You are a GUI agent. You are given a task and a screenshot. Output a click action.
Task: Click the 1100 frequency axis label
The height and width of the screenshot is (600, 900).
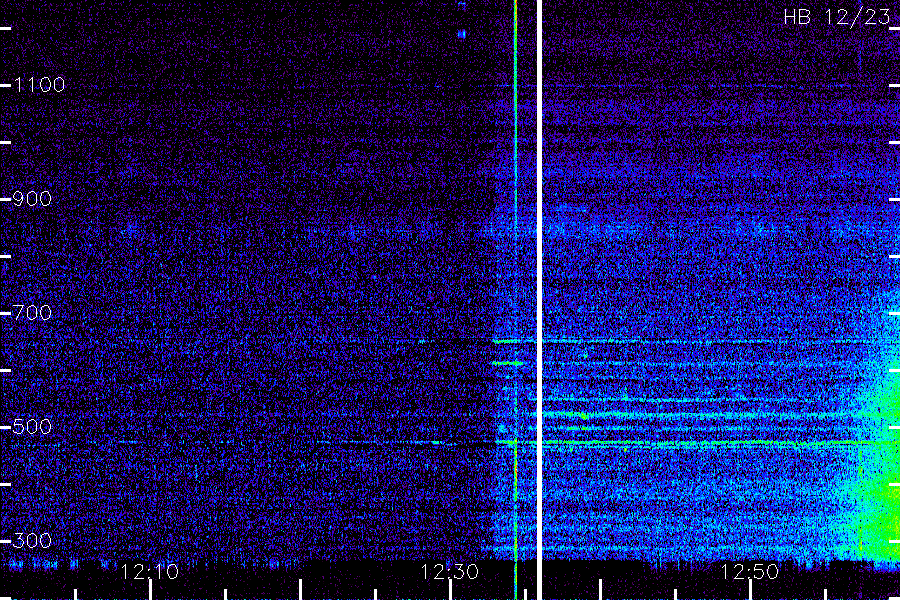pos(39,85)
